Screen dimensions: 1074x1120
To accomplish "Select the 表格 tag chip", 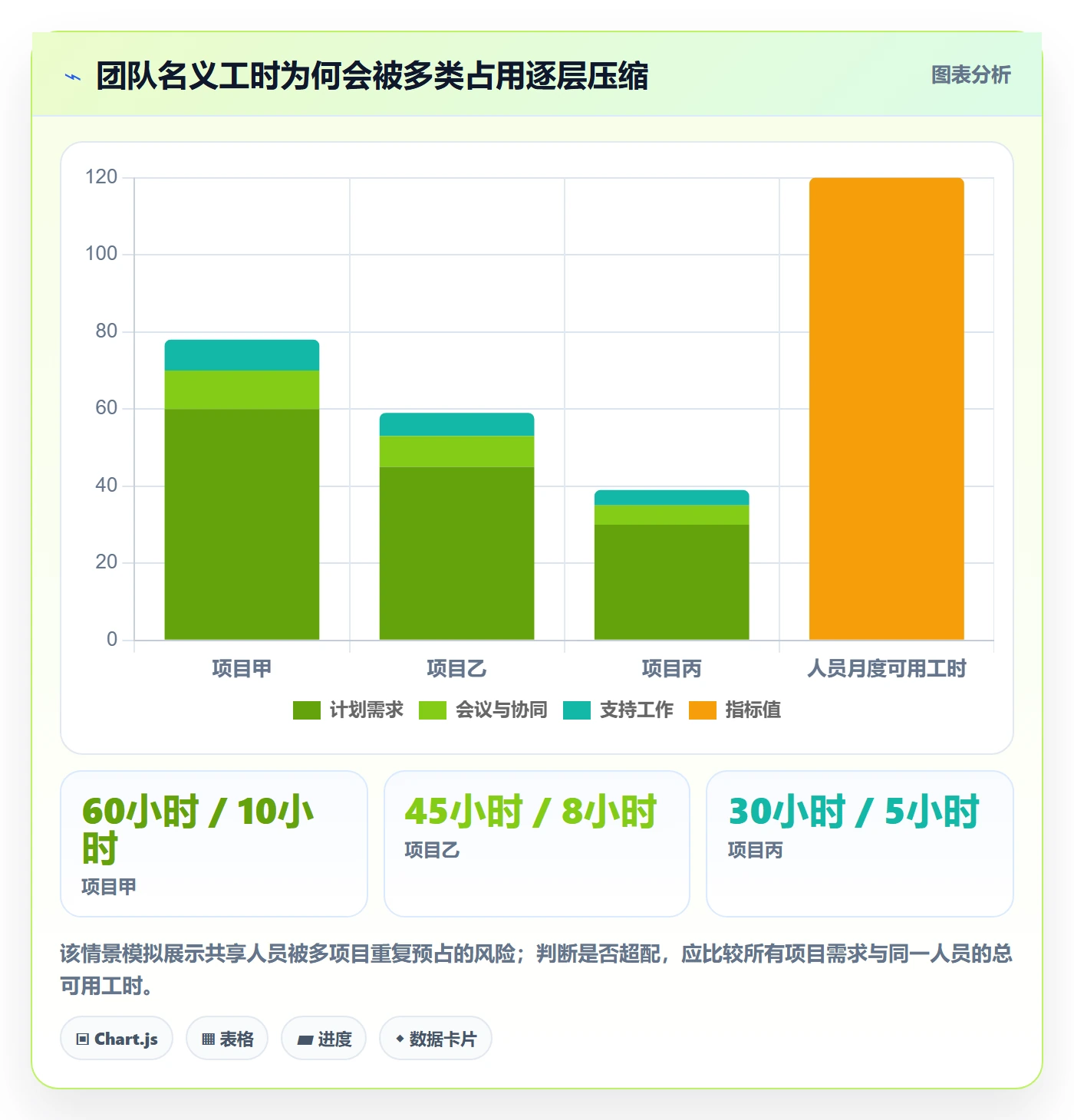I will point(227,1039).
